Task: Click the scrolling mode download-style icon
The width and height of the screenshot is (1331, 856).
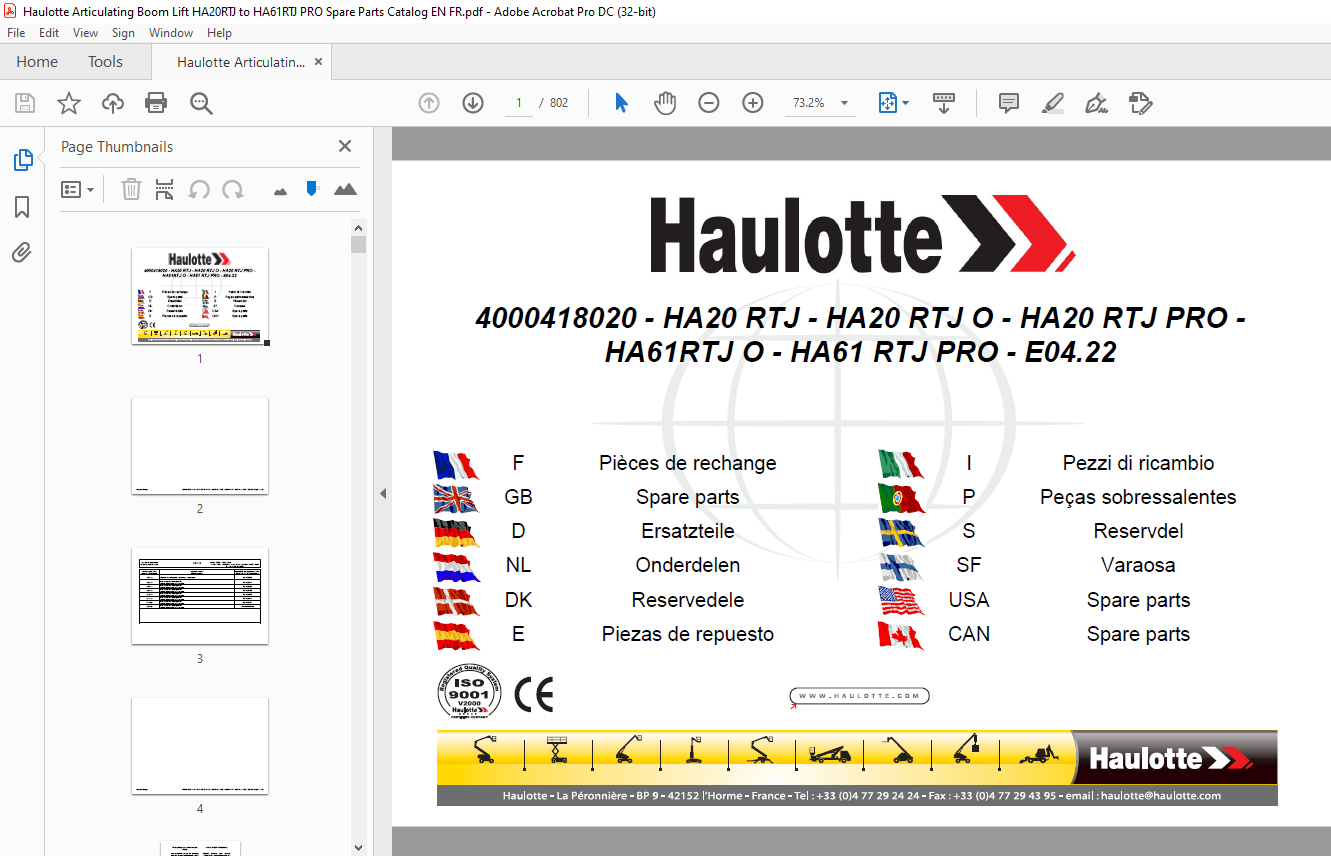Action: pos(944,103)
